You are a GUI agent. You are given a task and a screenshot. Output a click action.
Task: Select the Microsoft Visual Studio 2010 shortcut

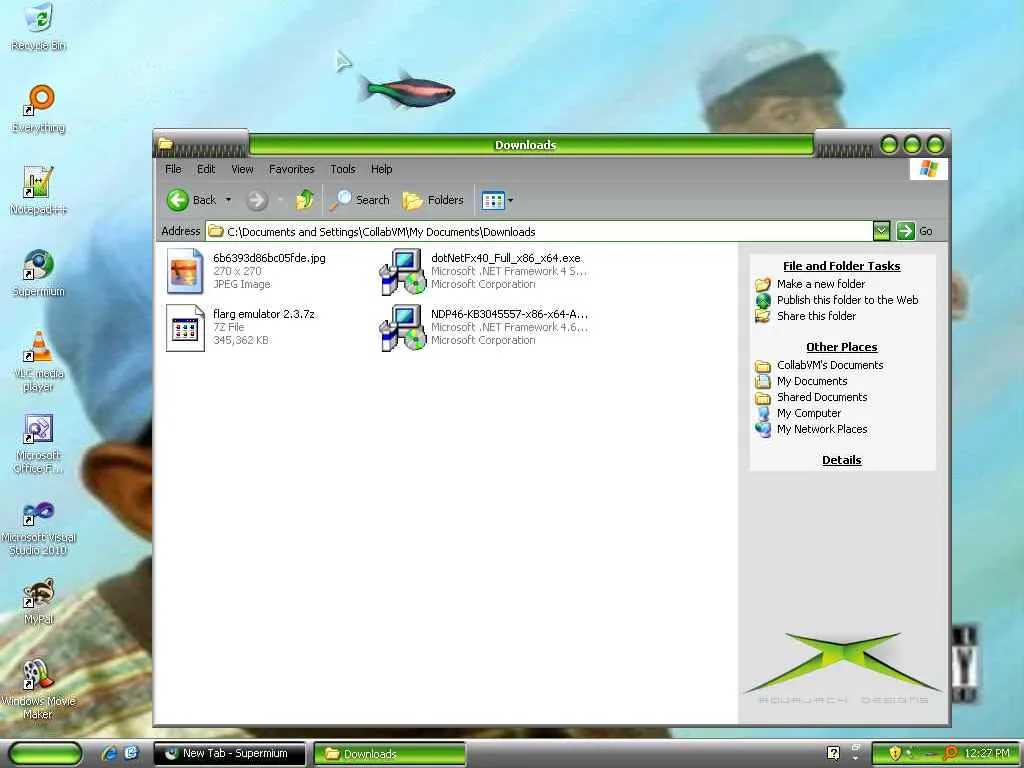pos(39,528)
